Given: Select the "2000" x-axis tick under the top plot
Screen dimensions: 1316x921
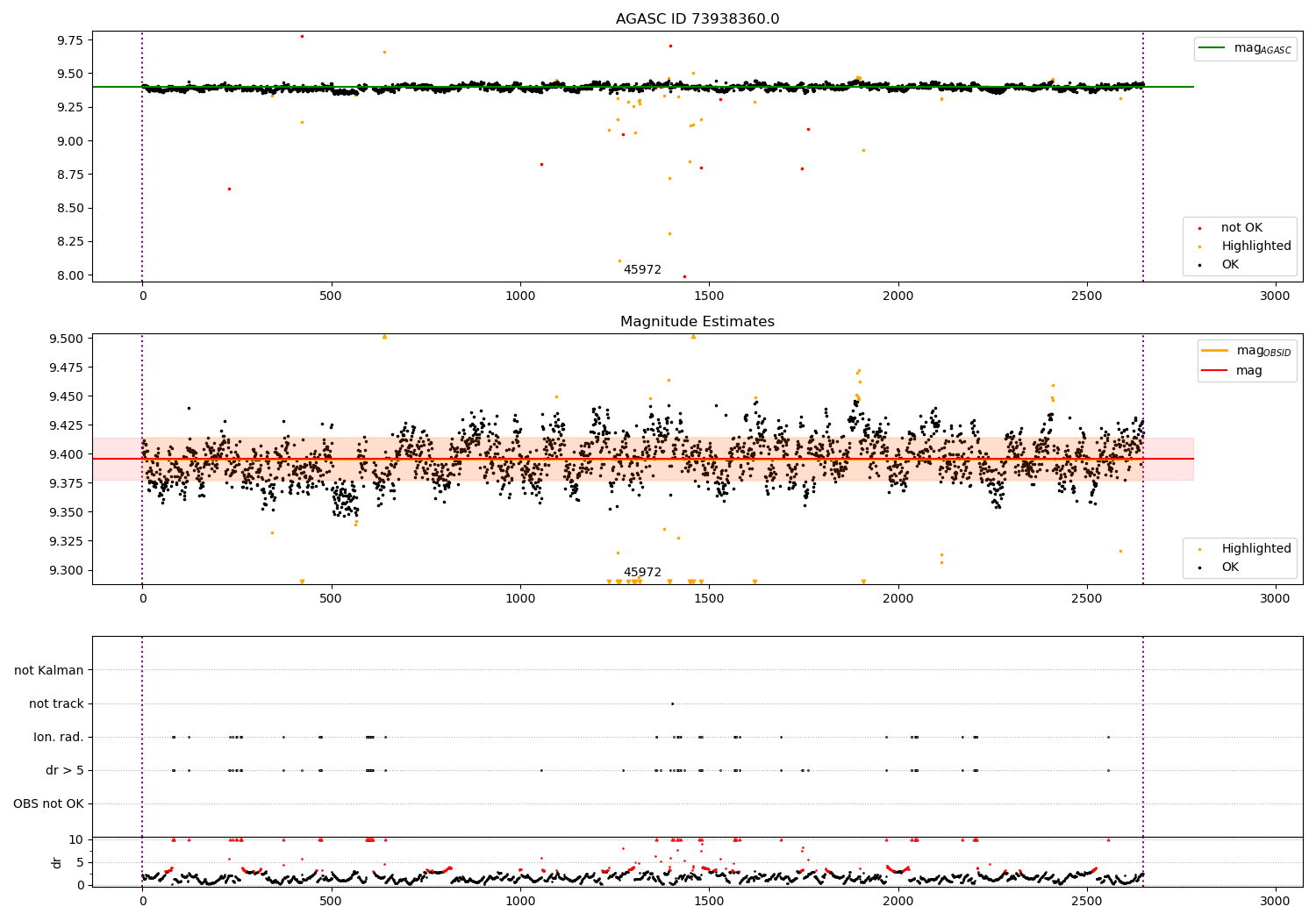Looking at the screenshot, I should click(898, 296).
